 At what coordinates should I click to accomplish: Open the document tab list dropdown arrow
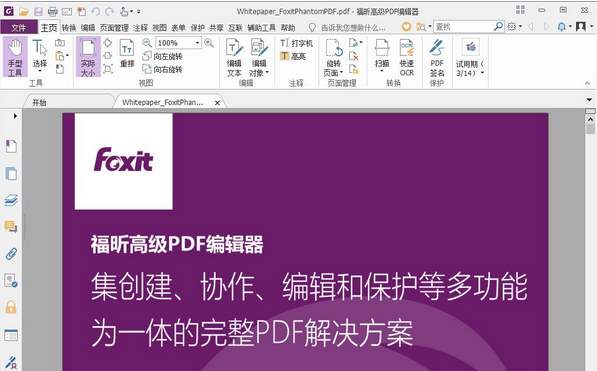[x=589, y=100]
